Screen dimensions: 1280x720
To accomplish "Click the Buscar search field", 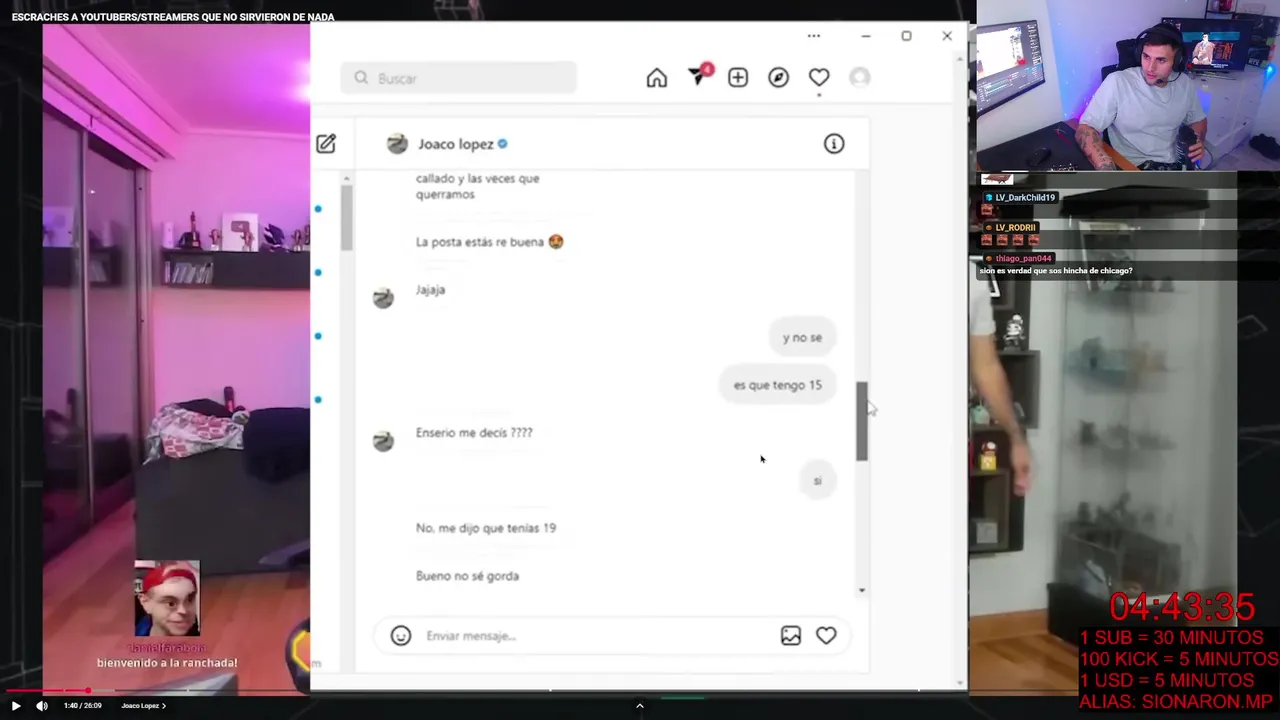I will pos(458,78).
